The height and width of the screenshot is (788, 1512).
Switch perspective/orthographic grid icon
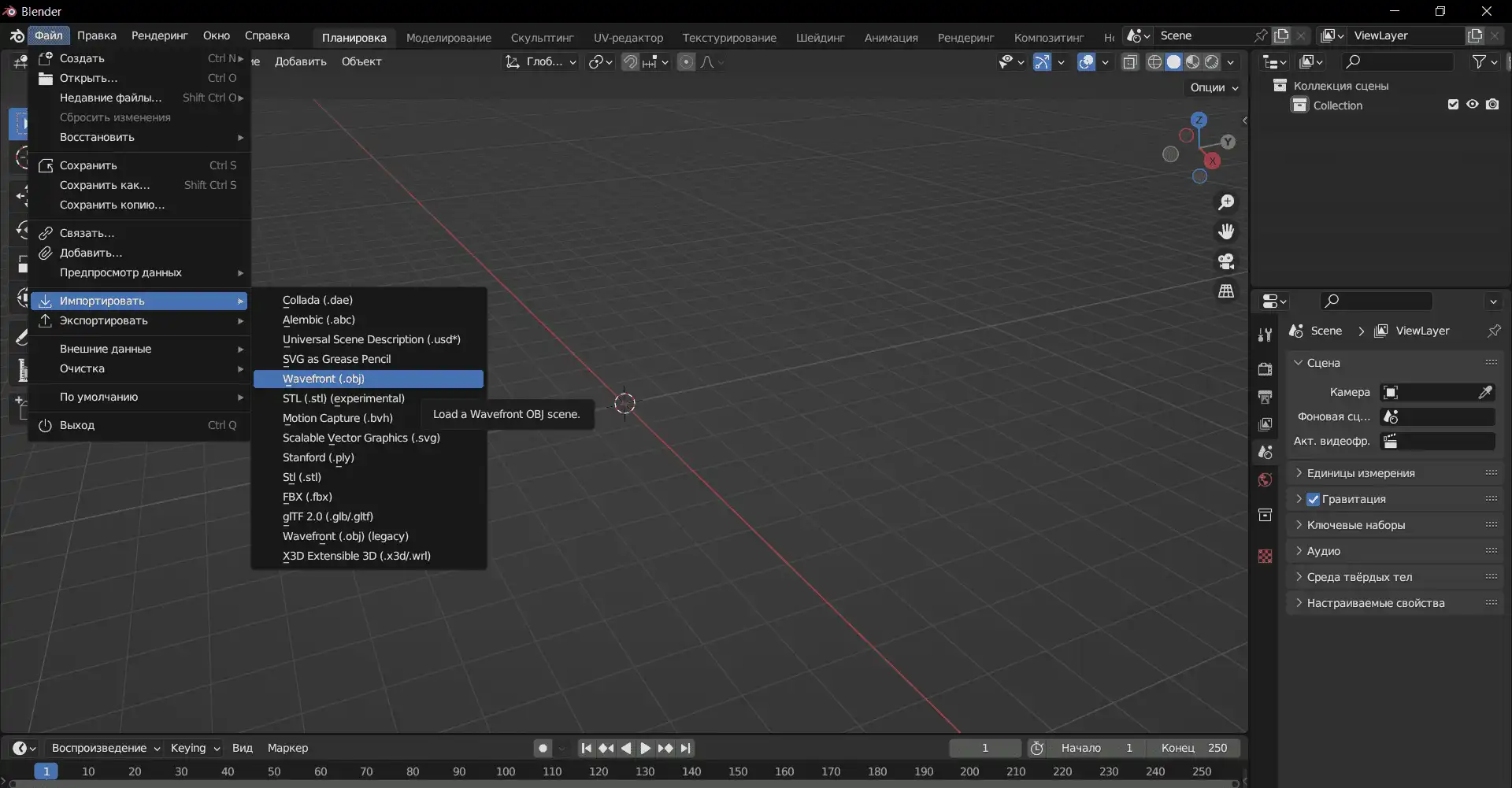(1226, 291)
